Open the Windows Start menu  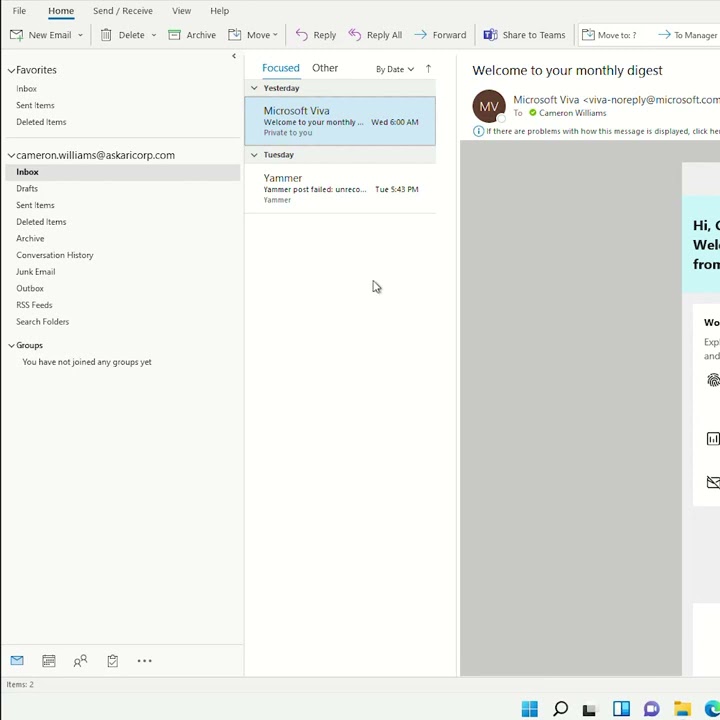click(529, 709)
